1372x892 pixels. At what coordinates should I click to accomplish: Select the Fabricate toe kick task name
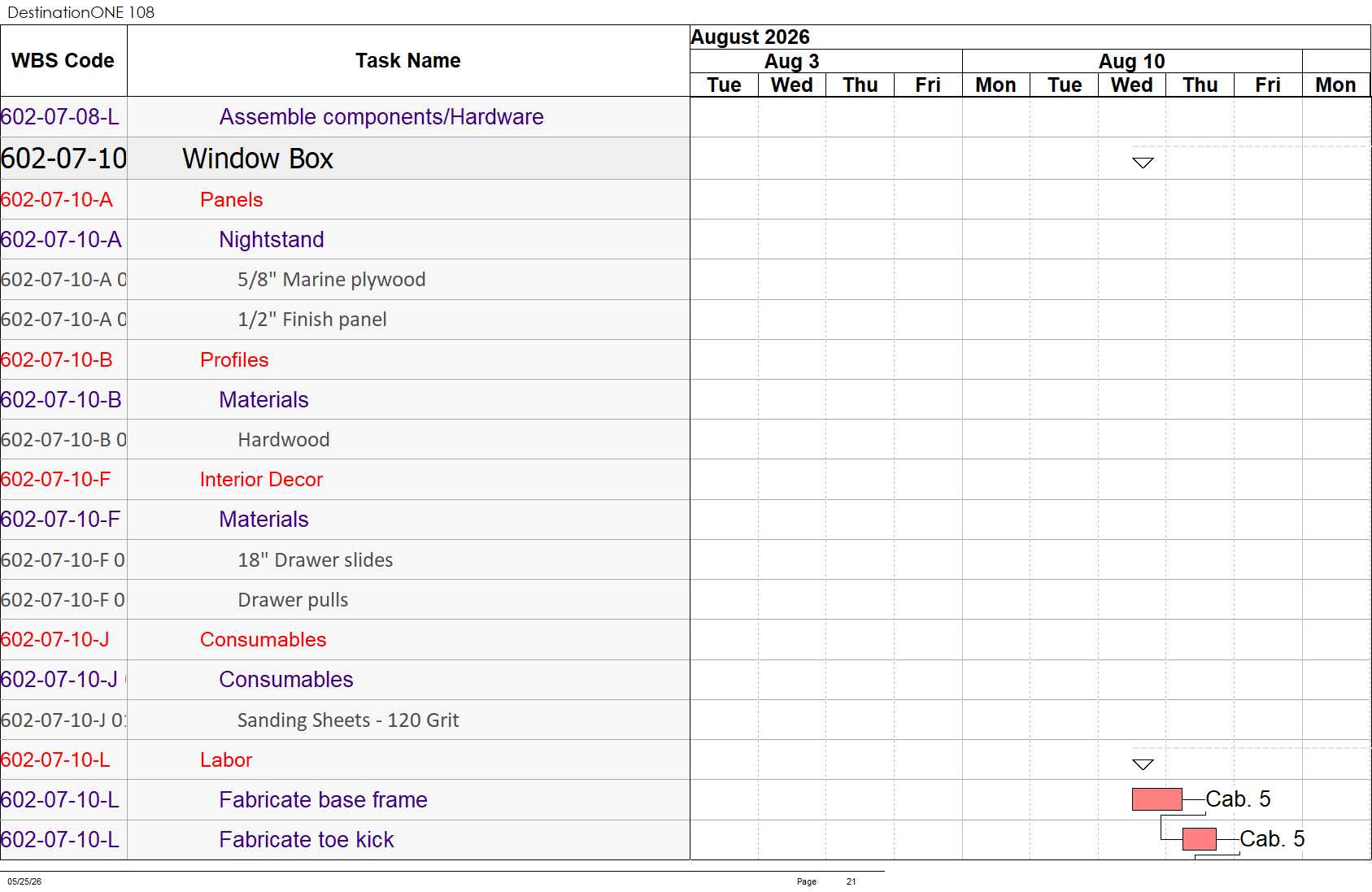click(306, 840)
